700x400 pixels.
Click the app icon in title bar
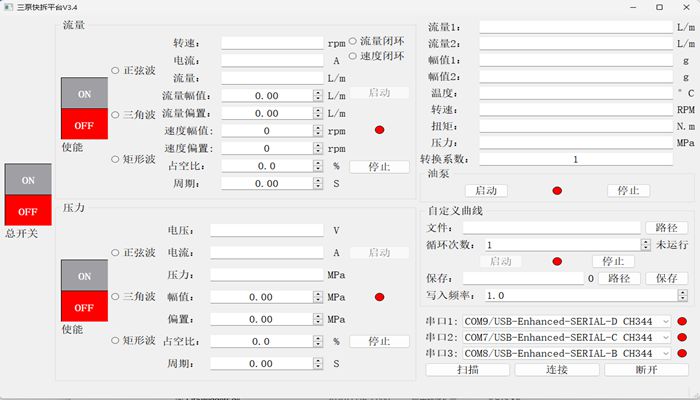click(8, 7)
